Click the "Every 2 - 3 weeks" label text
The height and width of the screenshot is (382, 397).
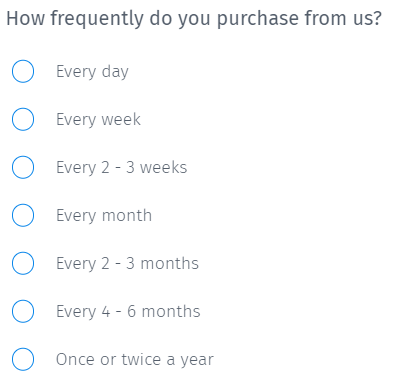click(x=122, y=167)
